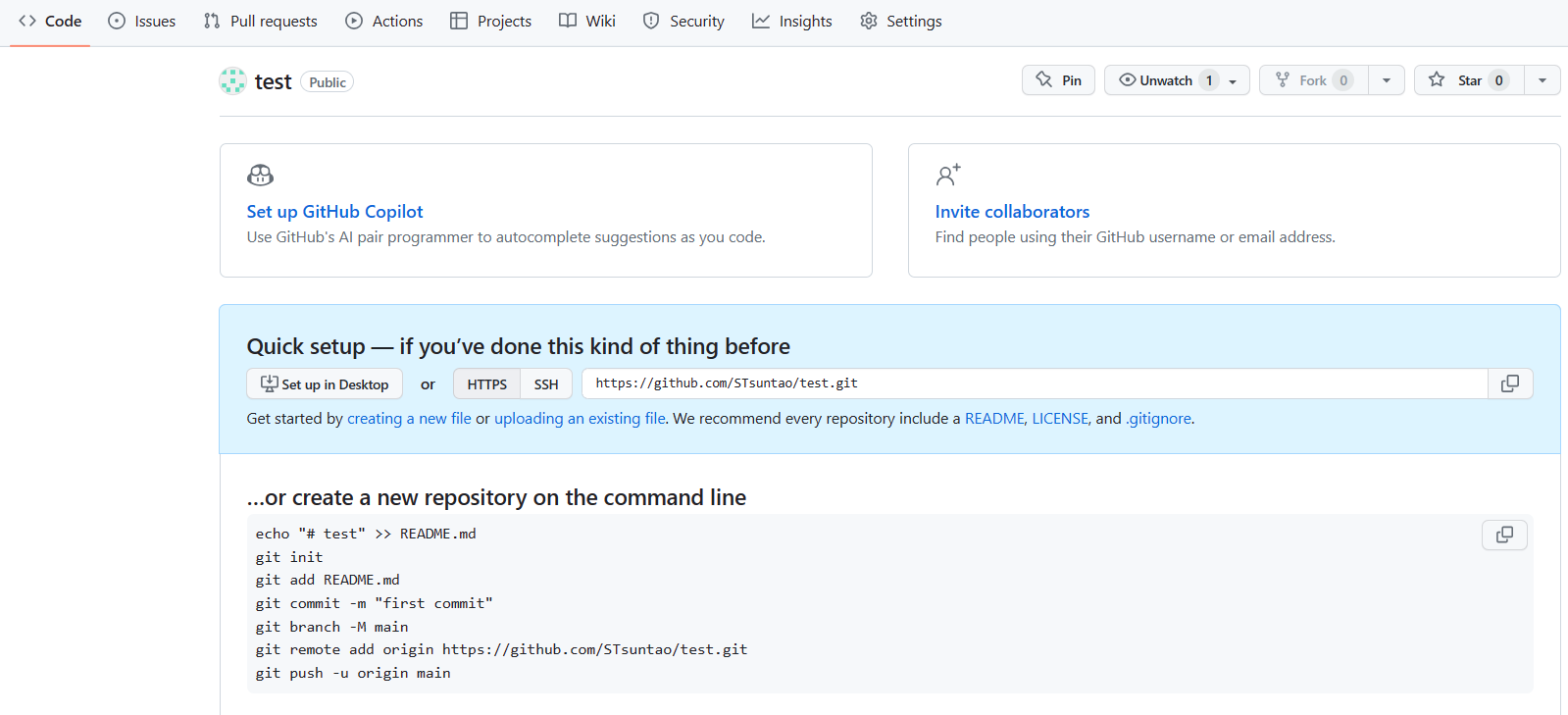Click Set up in Desktop button
The width and height of the screenshot is (1568, 715).
(x=325, y=384)
